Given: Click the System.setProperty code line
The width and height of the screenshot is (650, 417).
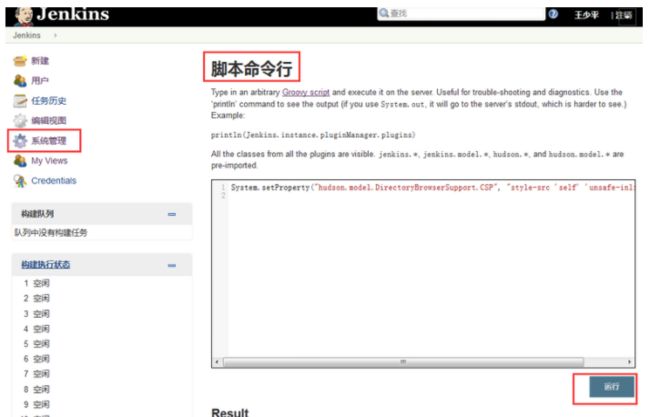Looking at the screenshot, I should 432,188.
